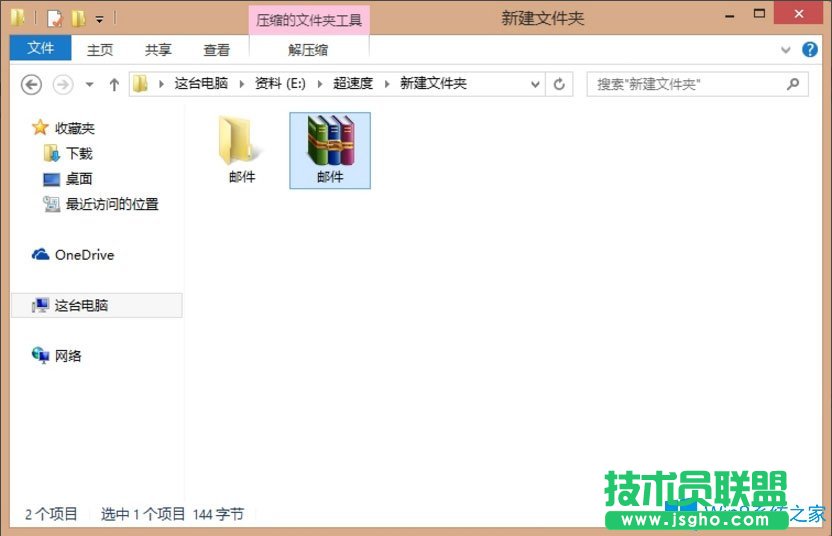832x536 pixels.
Task: Click quick access Properties icon
Action: [55, 19]
